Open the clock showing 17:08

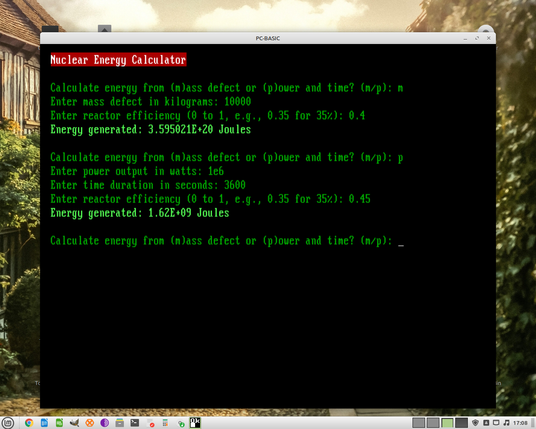(520, 423)
